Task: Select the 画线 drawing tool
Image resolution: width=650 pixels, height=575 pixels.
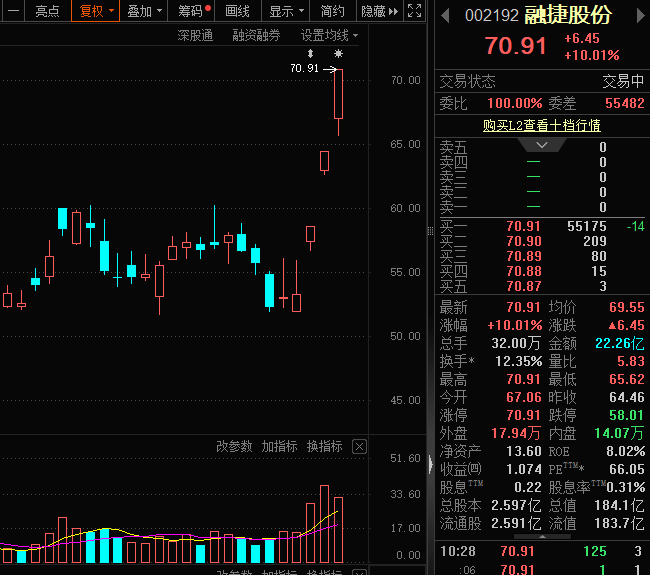Action: tap(238, 11)
